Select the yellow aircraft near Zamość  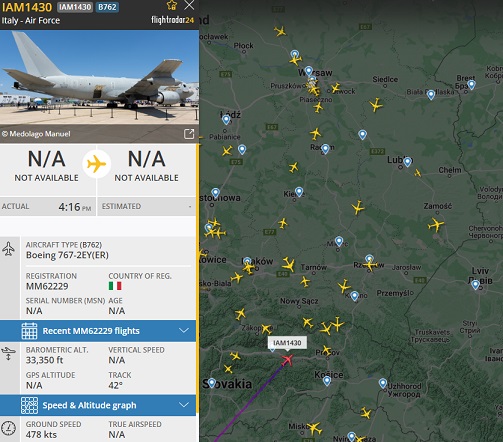click(436, 225)
